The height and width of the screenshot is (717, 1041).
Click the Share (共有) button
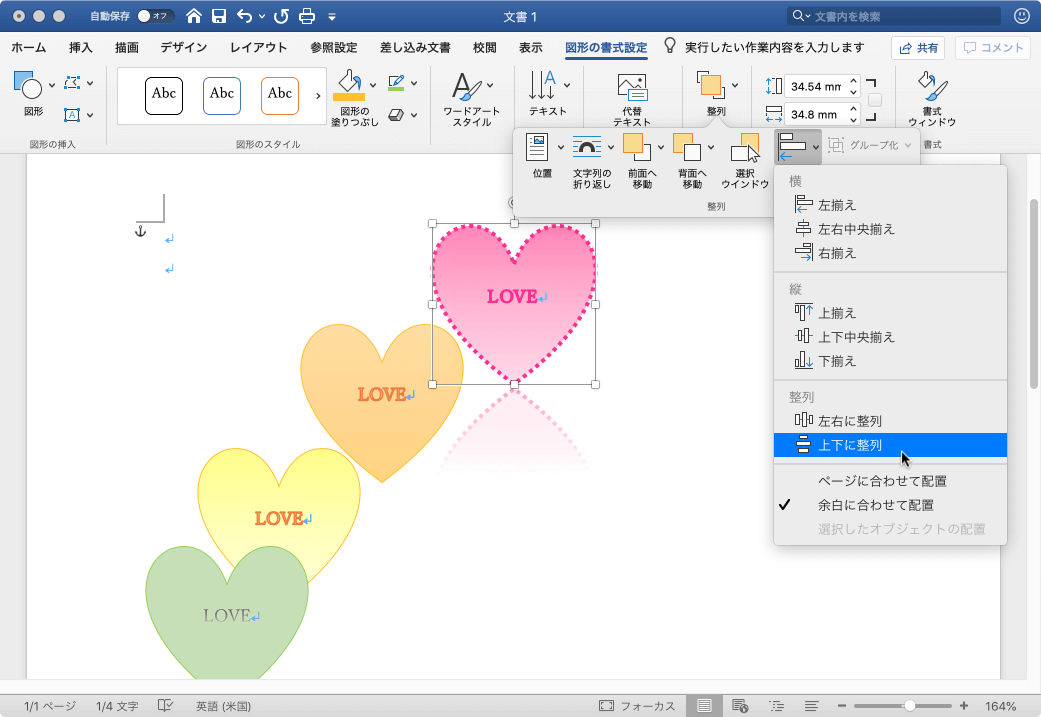(x=918, y=48)
